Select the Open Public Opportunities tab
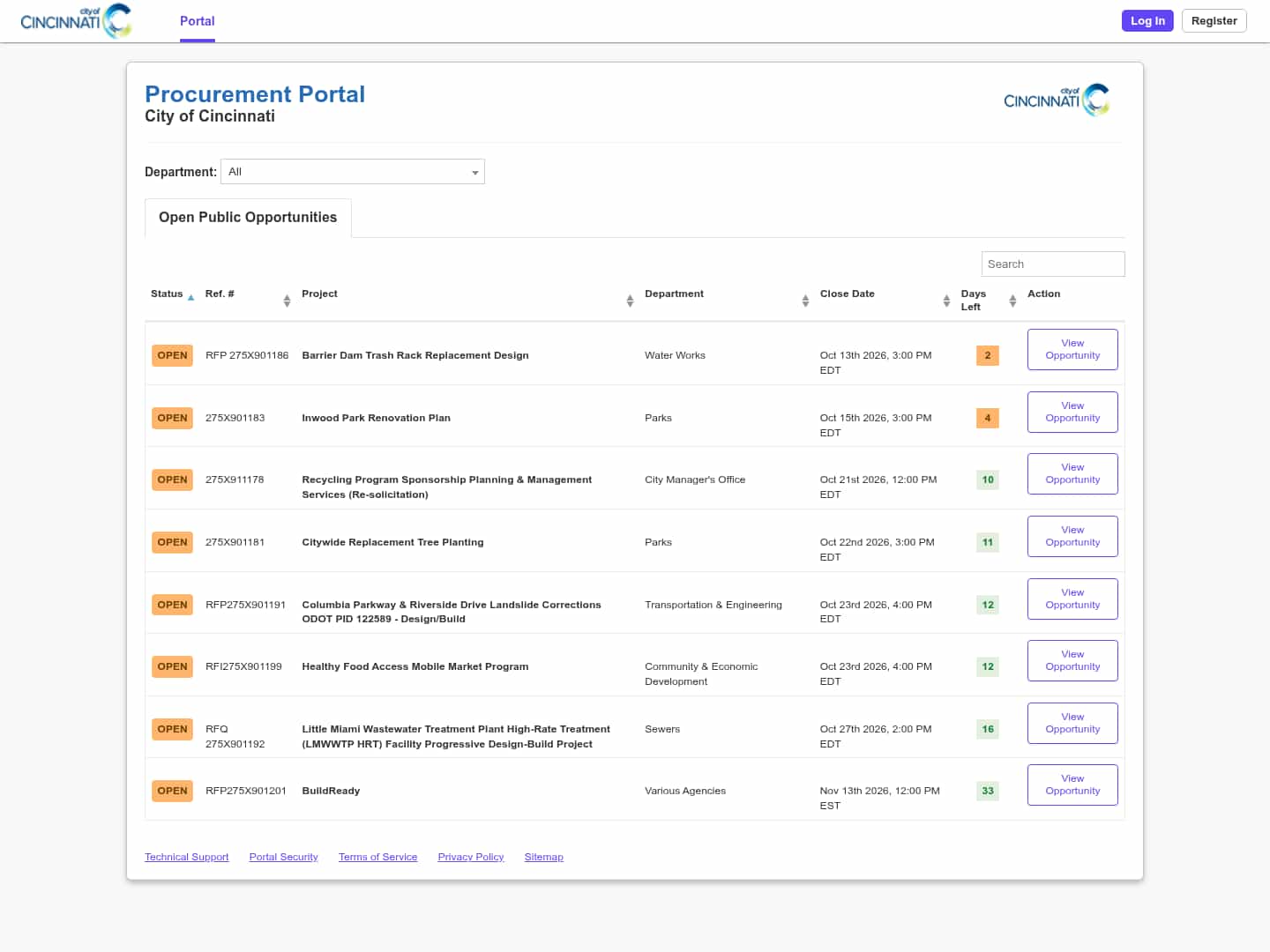This screenshot has height=952, width=1270. point(248,218)
